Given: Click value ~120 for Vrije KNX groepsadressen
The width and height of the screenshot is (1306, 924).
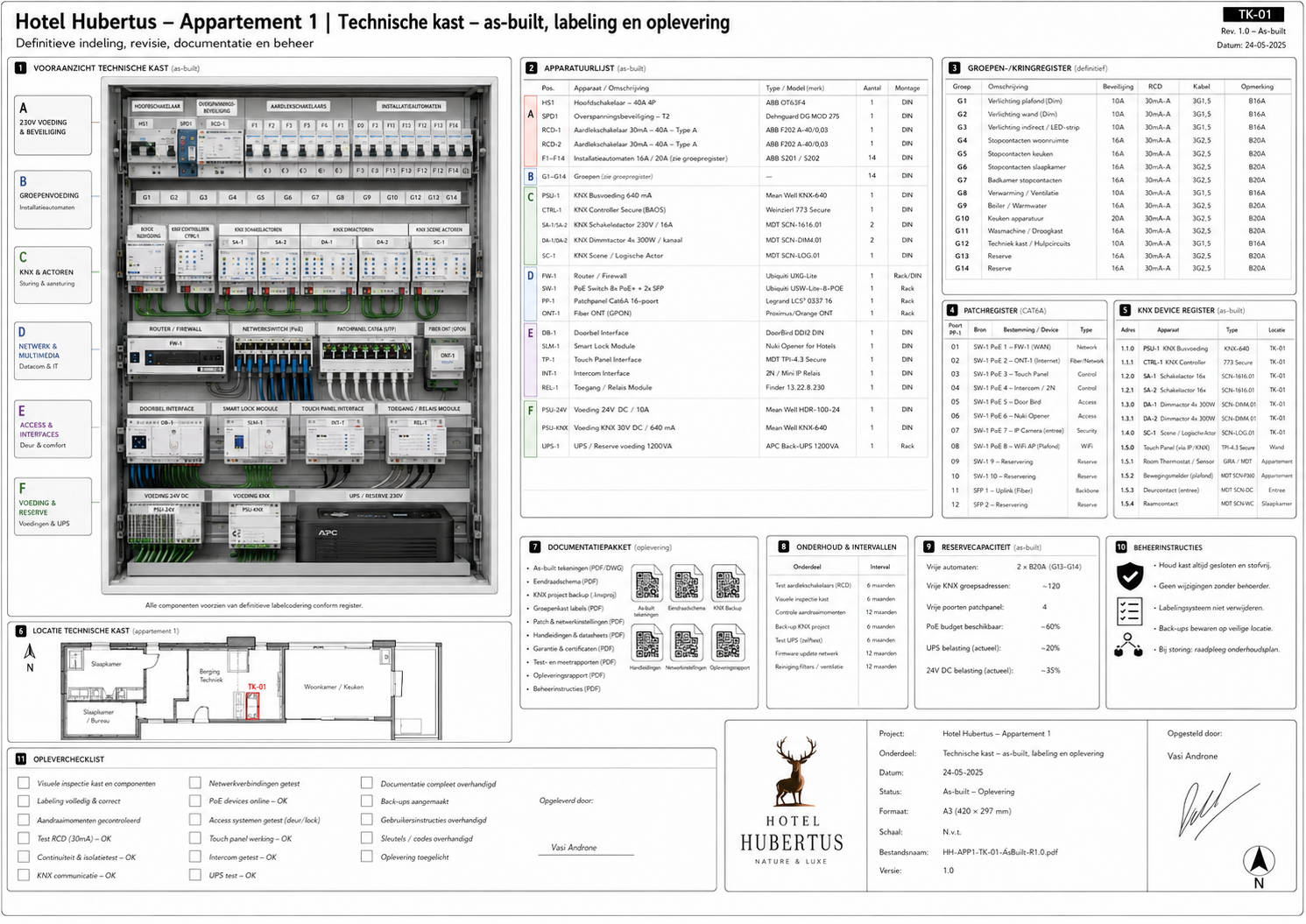Looking at the screenshot, I should click(1051, 586).
